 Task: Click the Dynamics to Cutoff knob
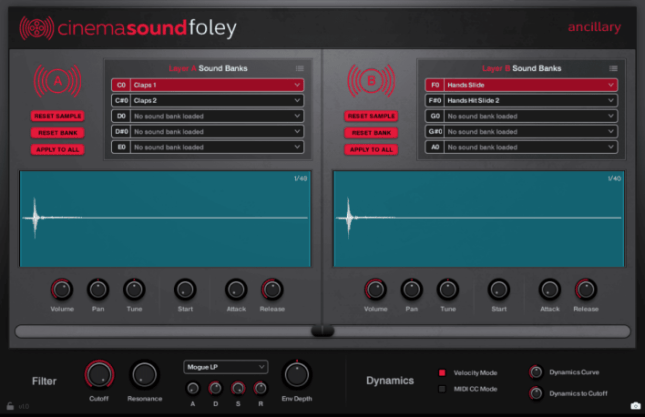click(x=536, y=394)
